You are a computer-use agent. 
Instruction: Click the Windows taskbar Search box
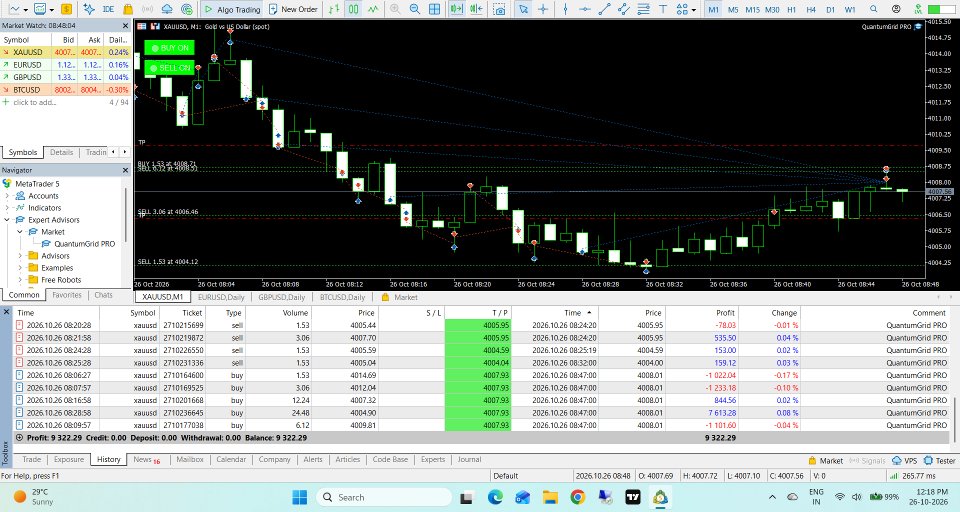click(384, 497)
